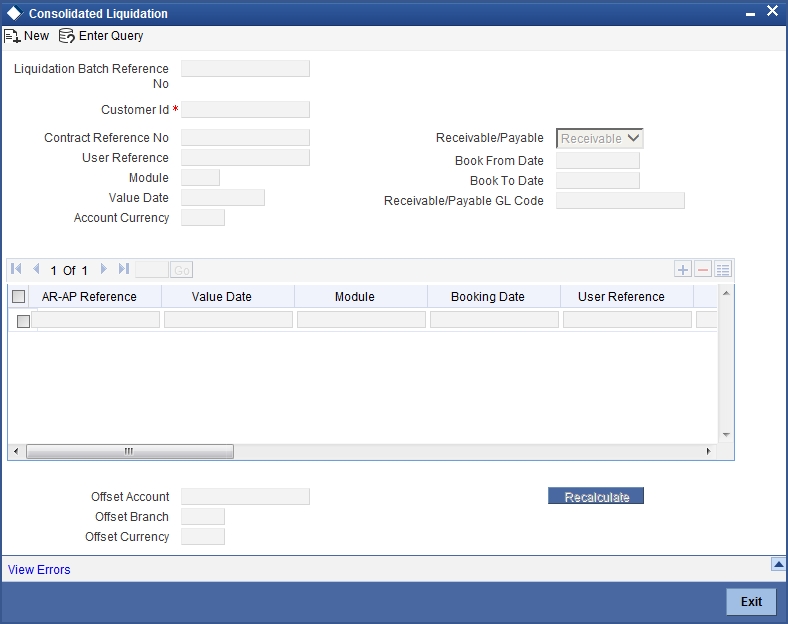Click the Exit button

coord(751,601)
